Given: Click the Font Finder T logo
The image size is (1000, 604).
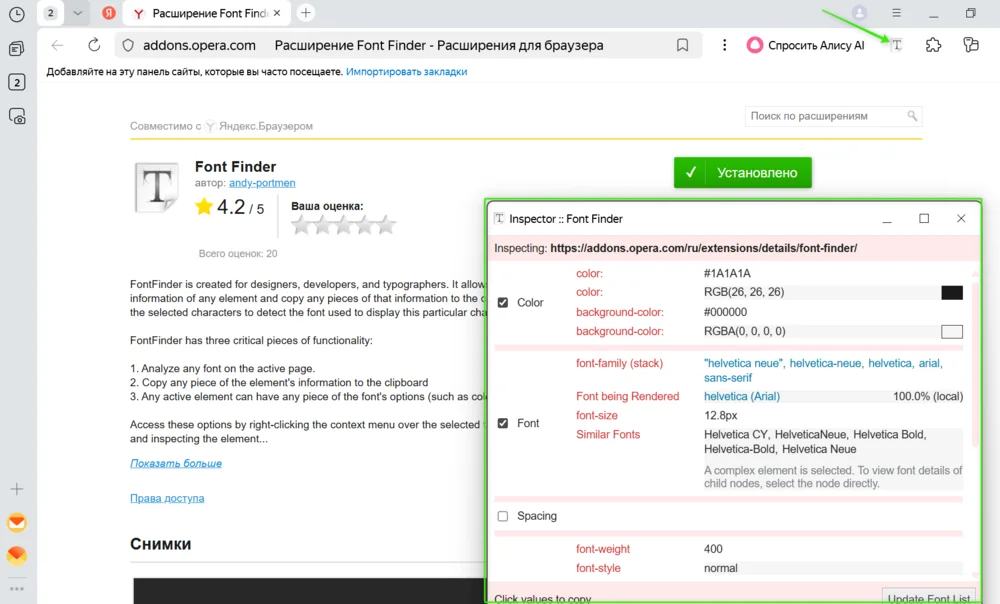Looking at the screenshot, I should click(157, 187).
